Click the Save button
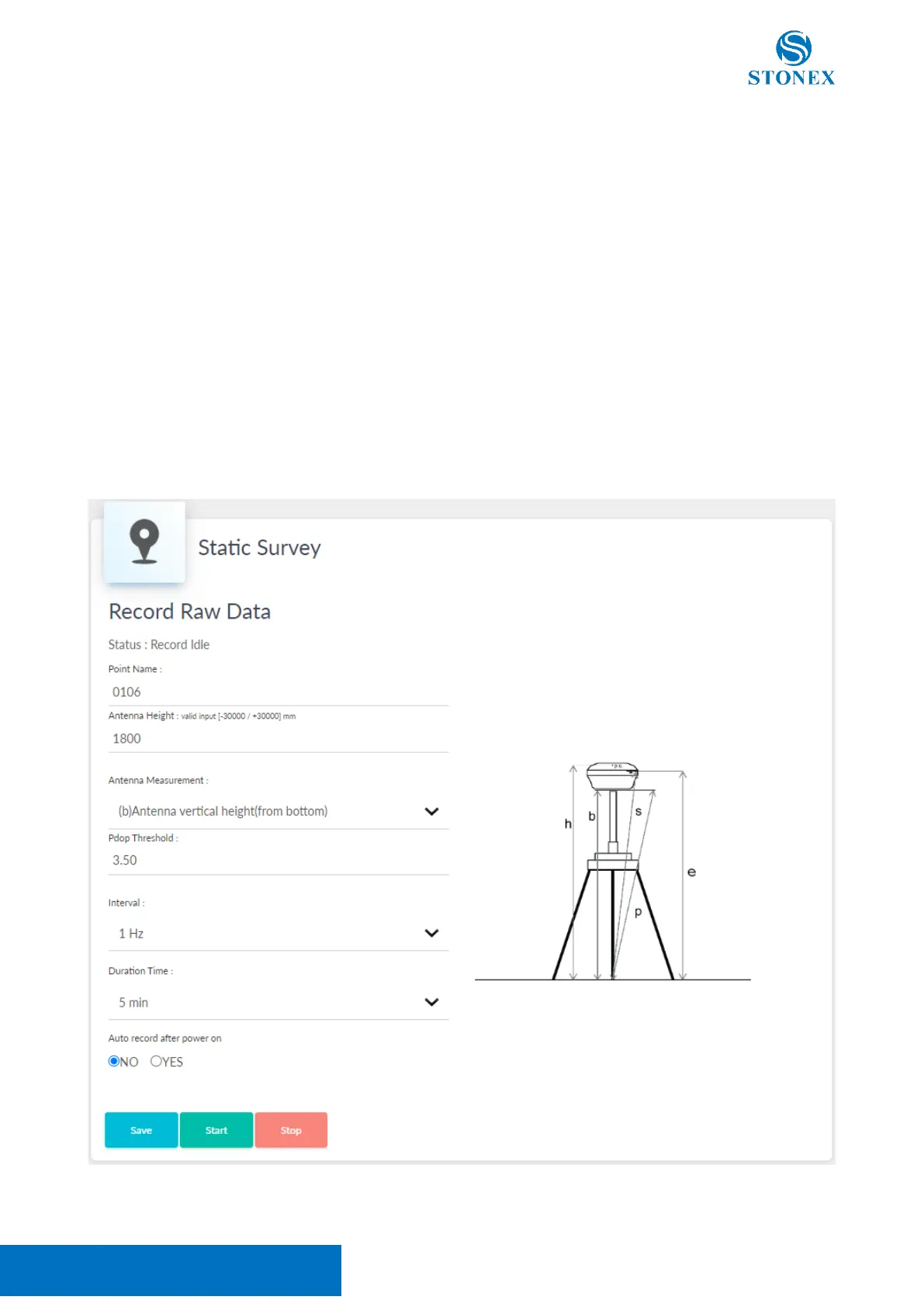Image resolution: width=924 pixels, height=1307 pixels. (x=141, y=1130)
